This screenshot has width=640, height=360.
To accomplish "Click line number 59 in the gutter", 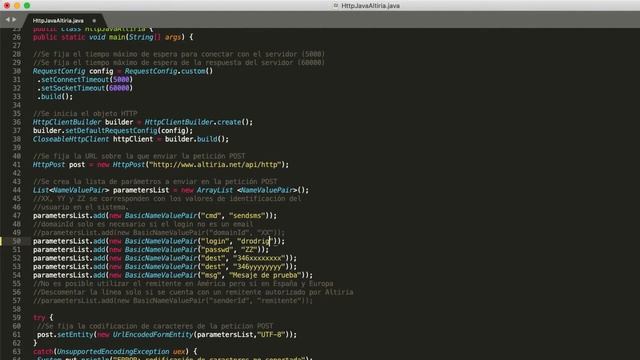I will click(x=16, y=318).
